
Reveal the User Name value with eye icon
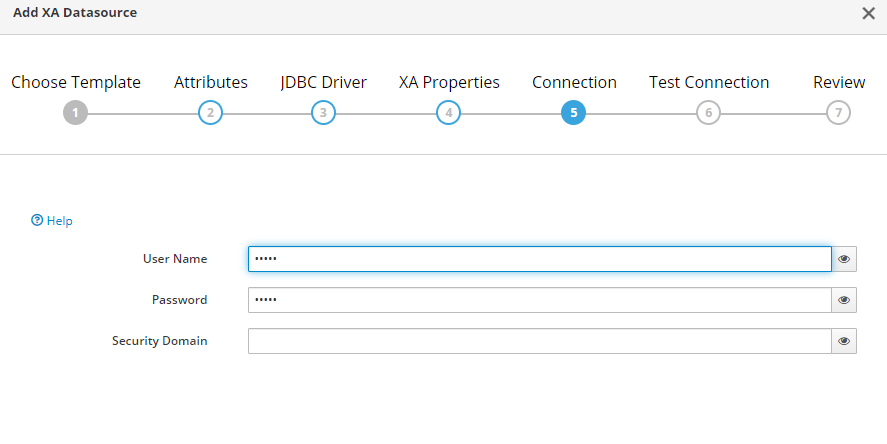tap(844, 259)
